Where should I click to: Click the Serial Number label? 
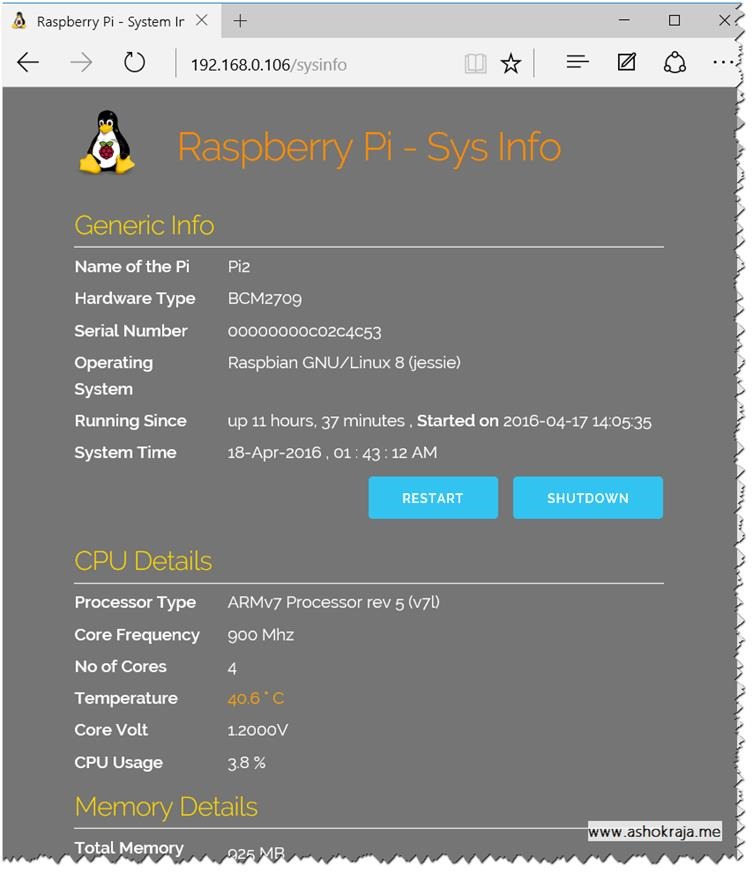tap(131, 331)
